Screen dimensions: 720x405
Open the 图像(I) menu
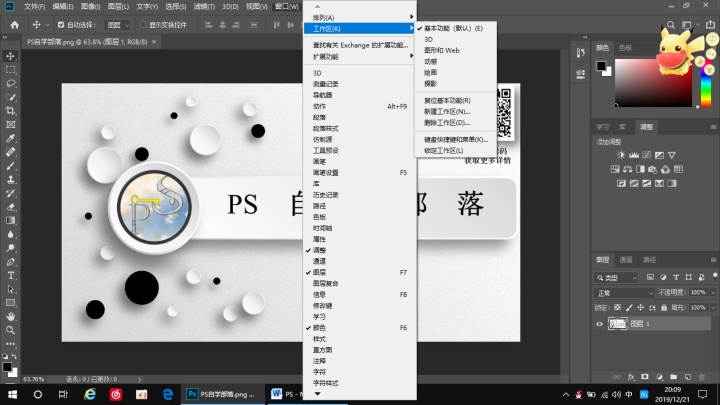coord(90,6)
